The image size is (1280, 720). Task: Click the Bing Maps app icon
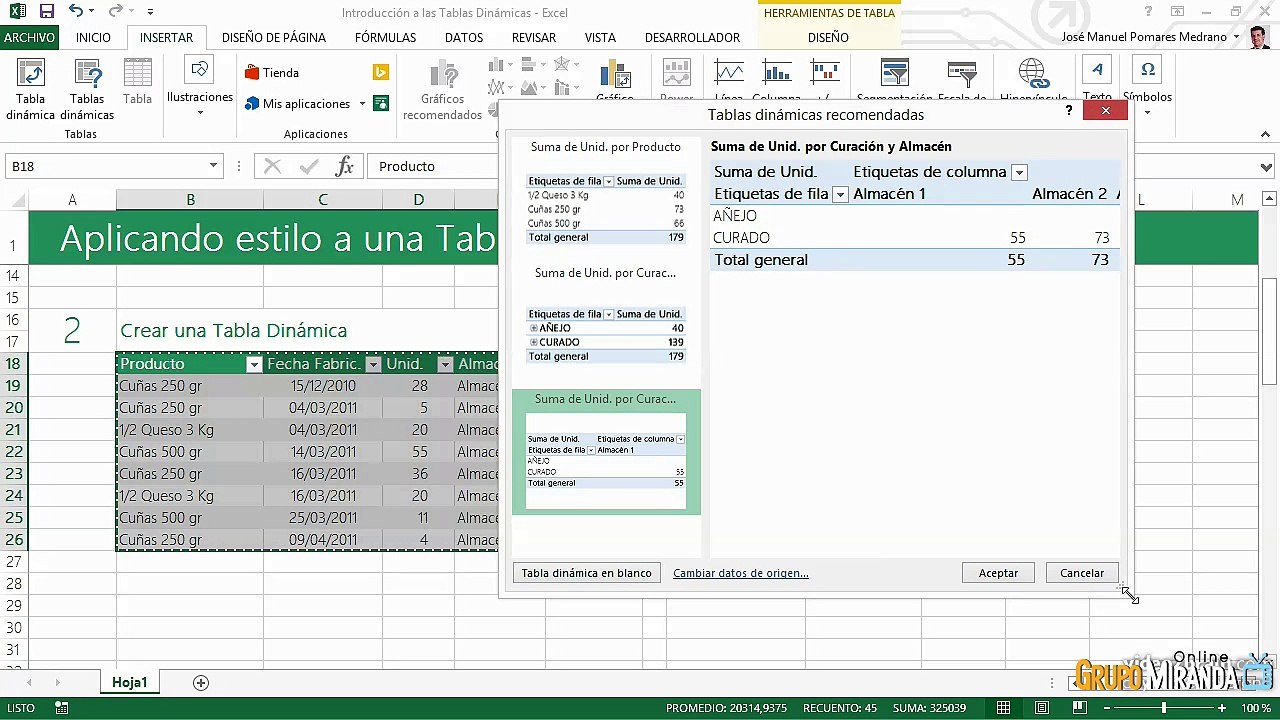[x=380, y=72]
